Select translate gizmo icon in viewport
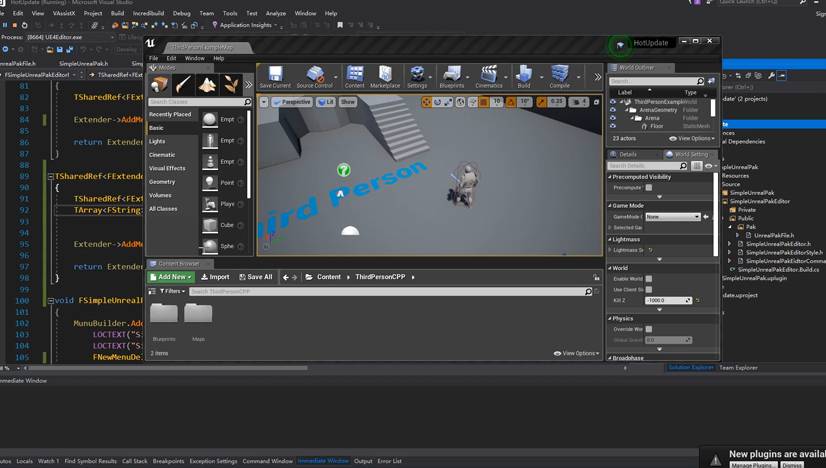 click(x=426, y=102)
